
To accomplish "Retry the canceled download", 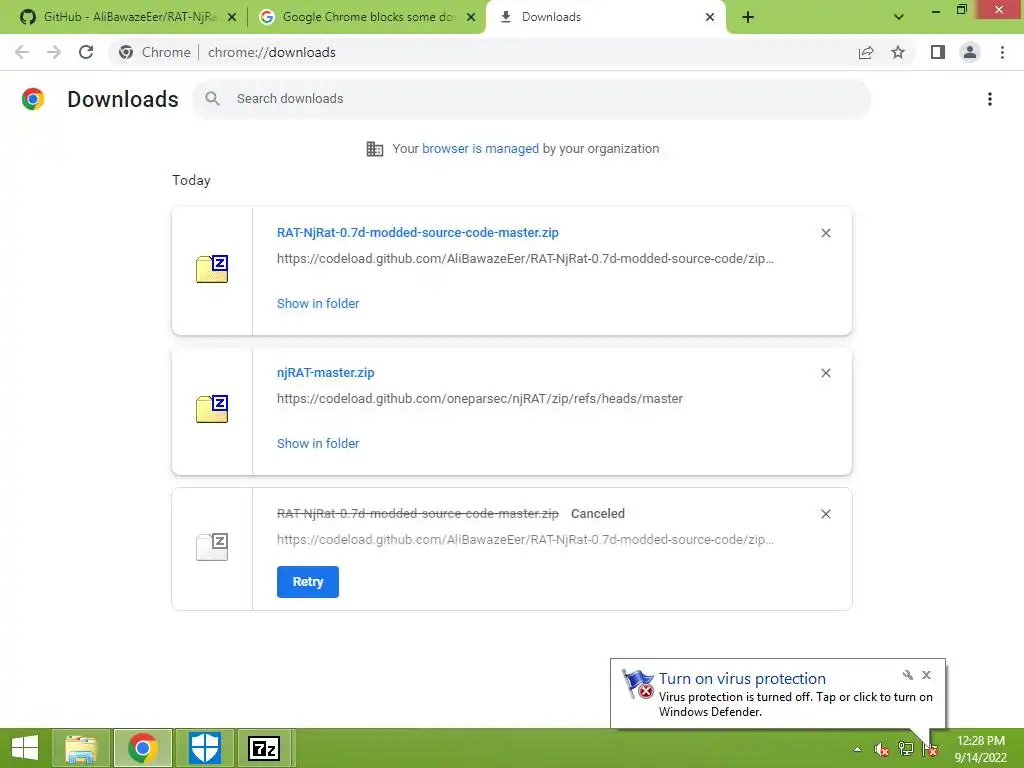I will [x=308, y=582].
